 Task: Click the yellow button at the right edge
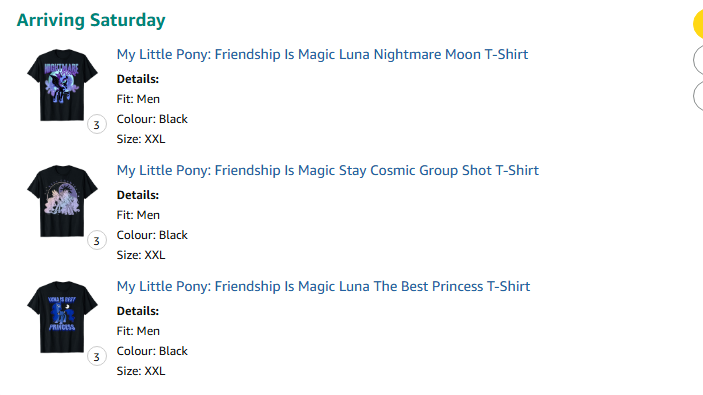tap(699, 24)
